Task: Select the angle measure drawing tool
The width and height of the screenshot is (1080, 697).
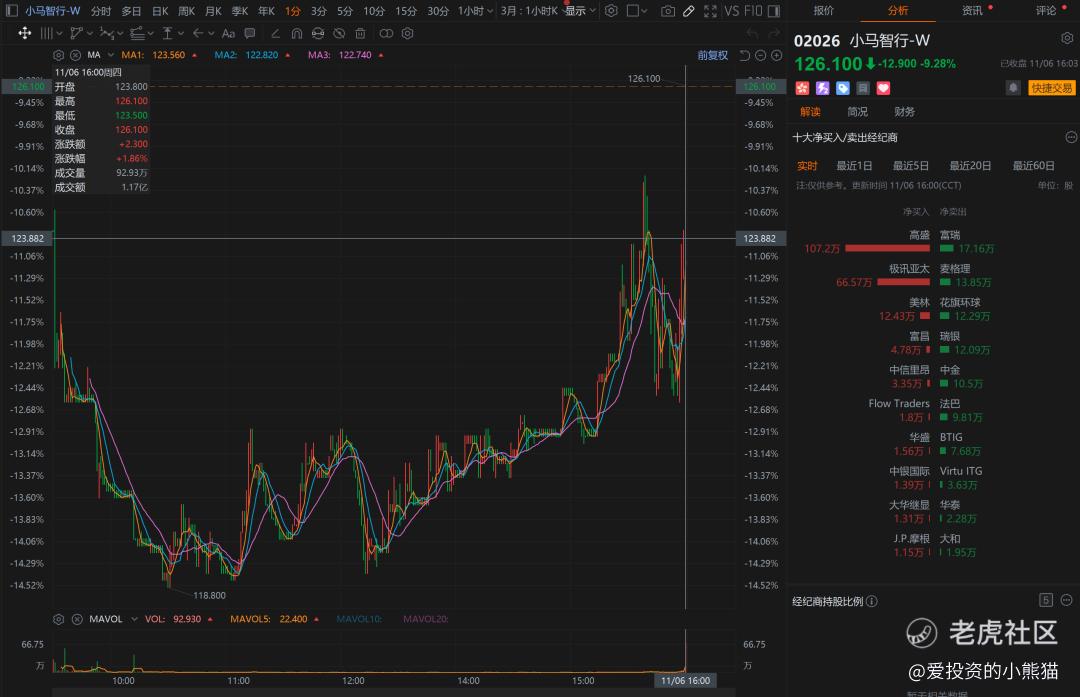Action: click(x=276, y=33)
